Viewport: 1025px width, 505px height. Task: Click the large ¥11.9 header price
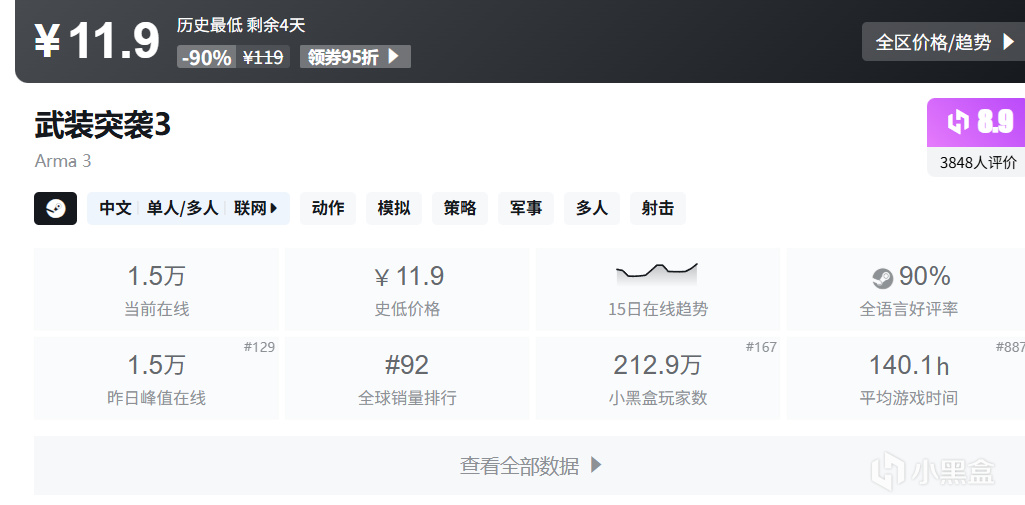pyautogui.click(x=97, y=41)
